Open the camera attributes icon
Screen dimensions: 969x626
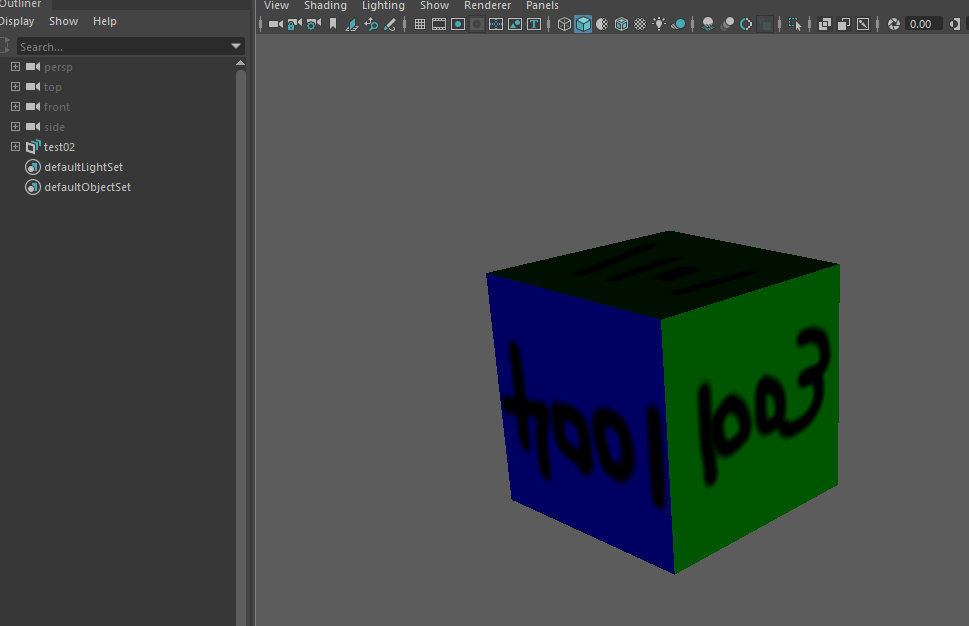(312, 24)
